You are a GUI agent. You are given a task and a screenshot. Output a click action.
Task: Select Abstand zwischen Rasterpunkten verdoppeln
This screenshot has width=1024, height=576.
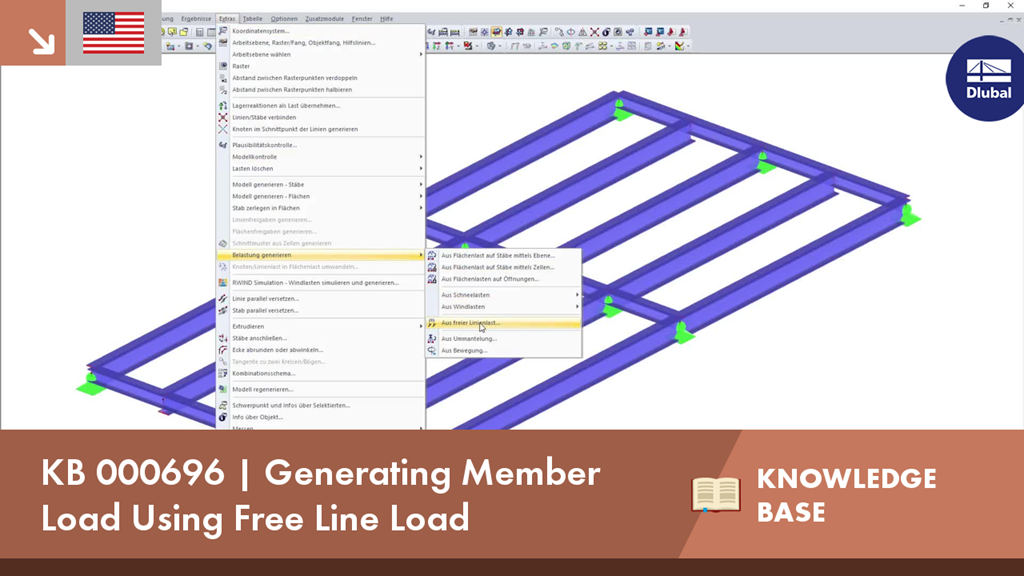tap(320, 78)
